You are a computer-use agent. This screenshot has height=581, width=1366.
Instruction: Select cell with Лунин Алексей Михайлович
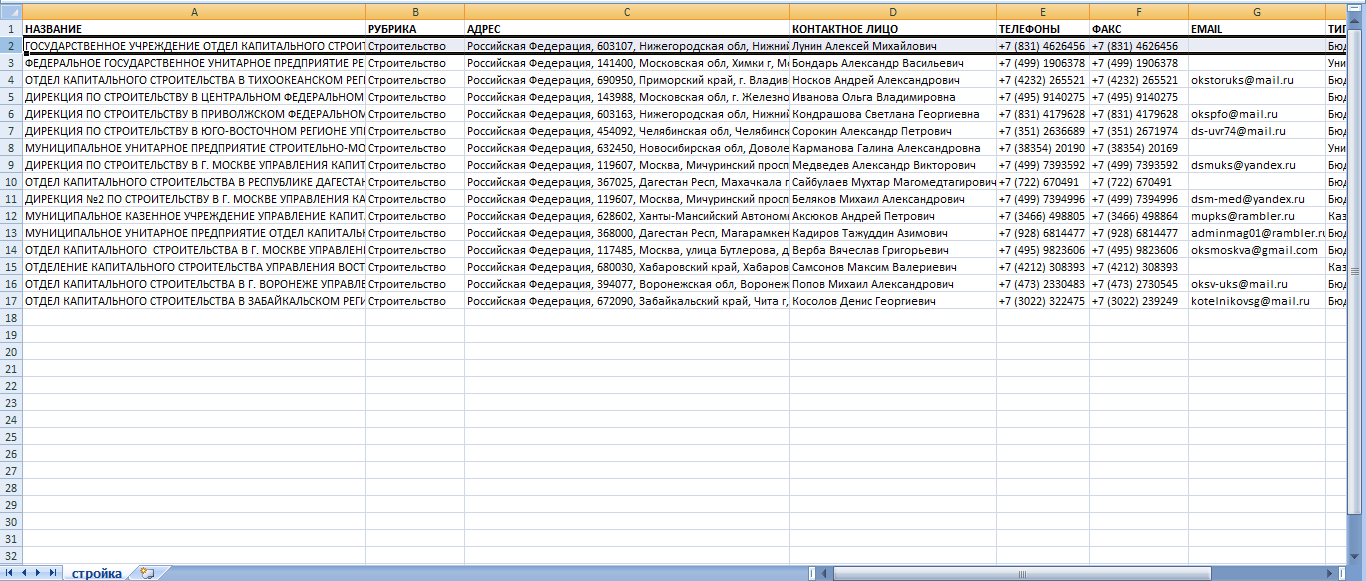[x=893, y=46]
